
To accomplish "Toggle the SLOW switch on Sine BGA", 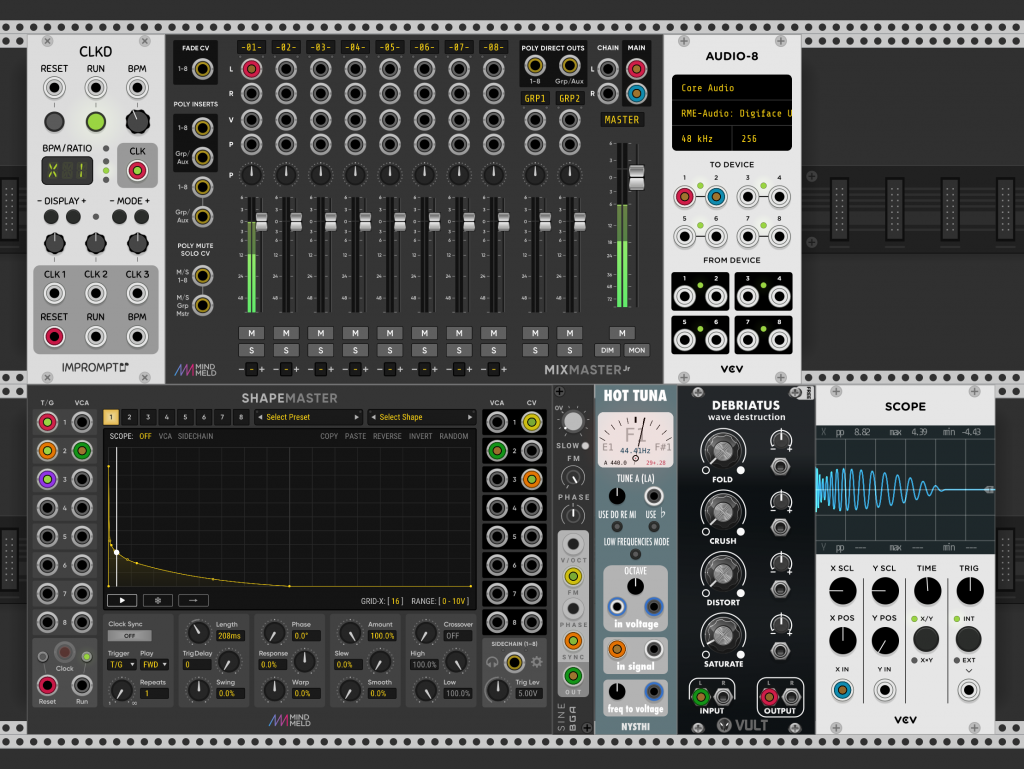I will pyautogui.click(x=585, y=446).
